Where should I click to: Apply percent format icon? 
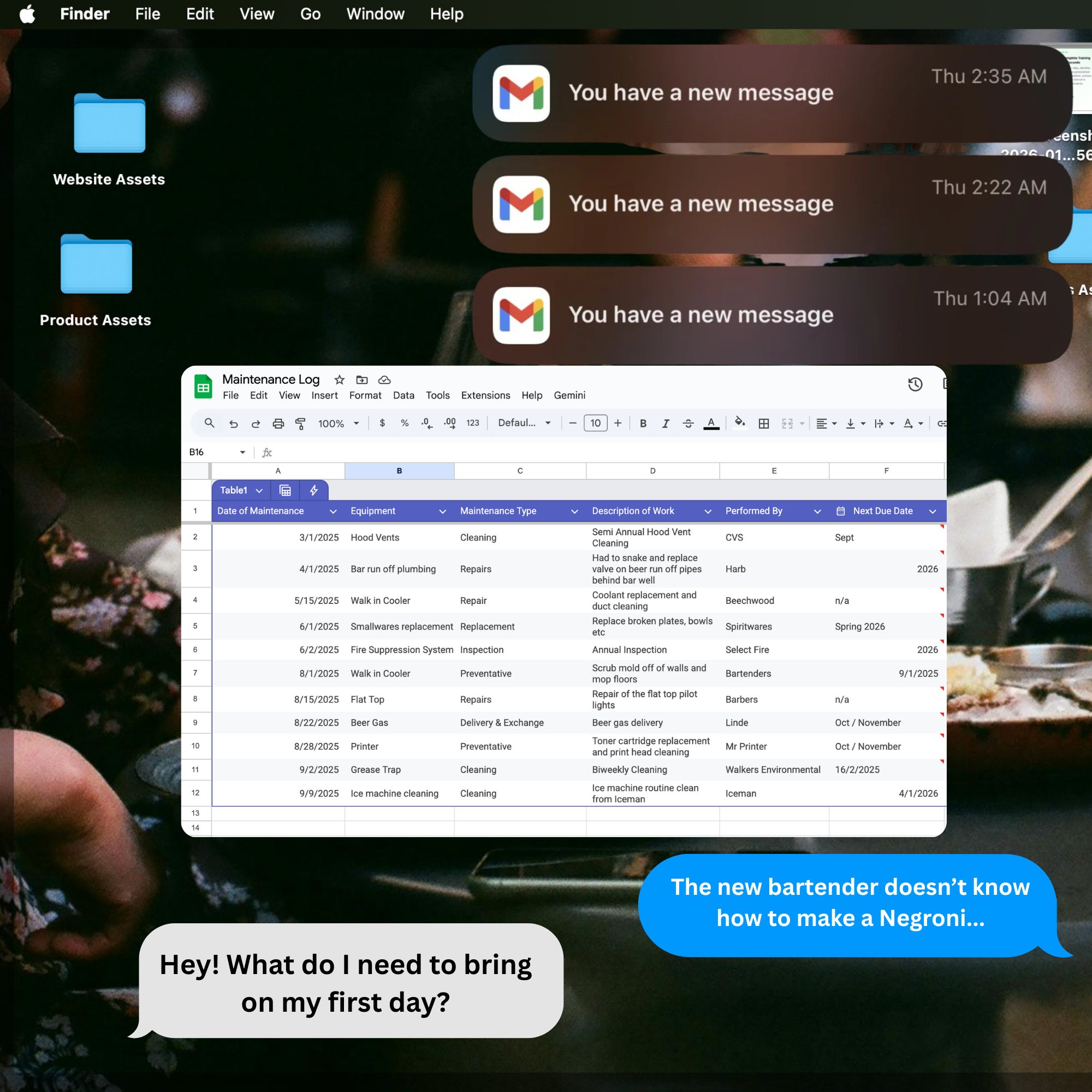(x=405, y=423)
